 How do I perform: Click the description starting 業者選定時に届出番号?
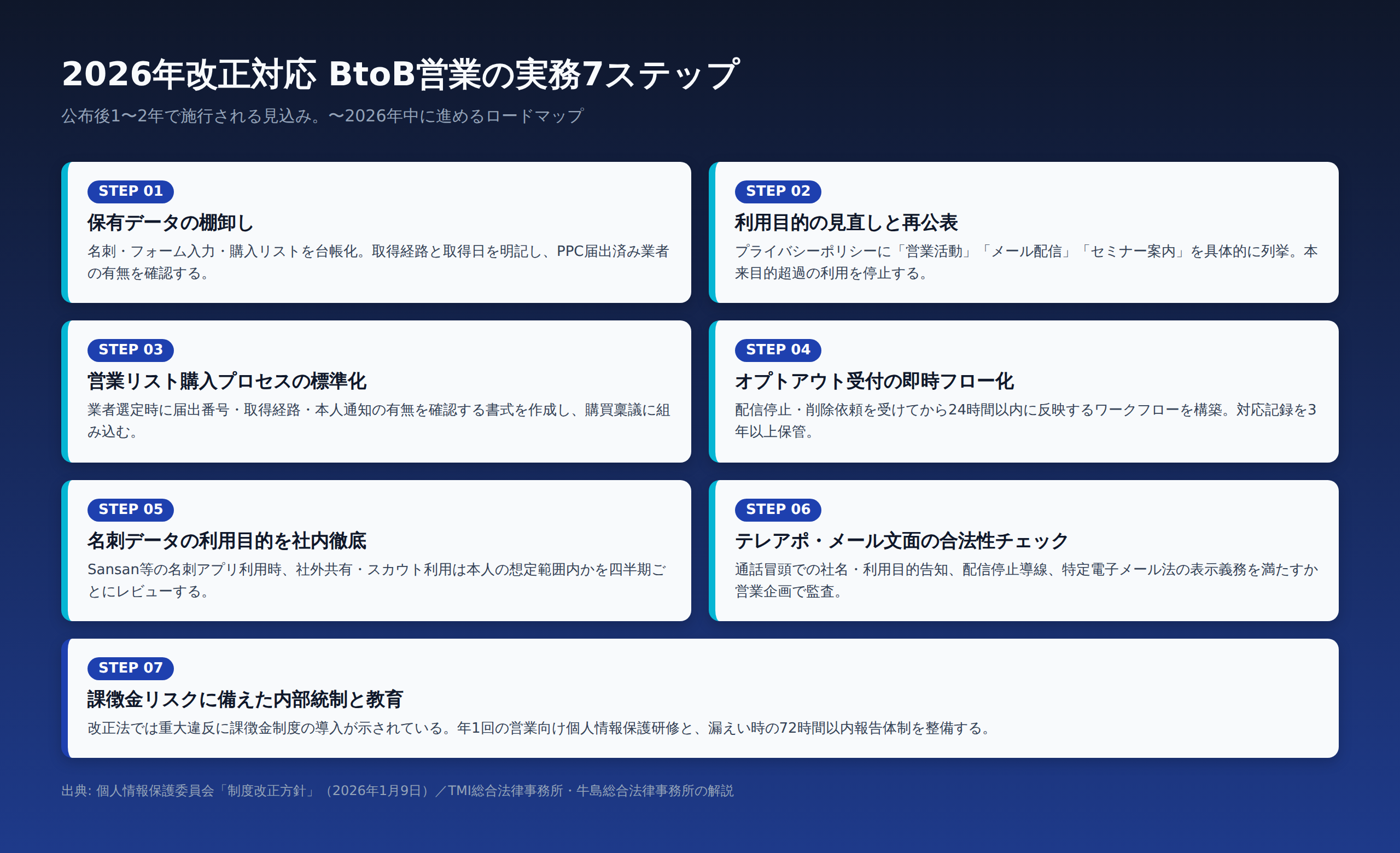[x=378, y=421]
